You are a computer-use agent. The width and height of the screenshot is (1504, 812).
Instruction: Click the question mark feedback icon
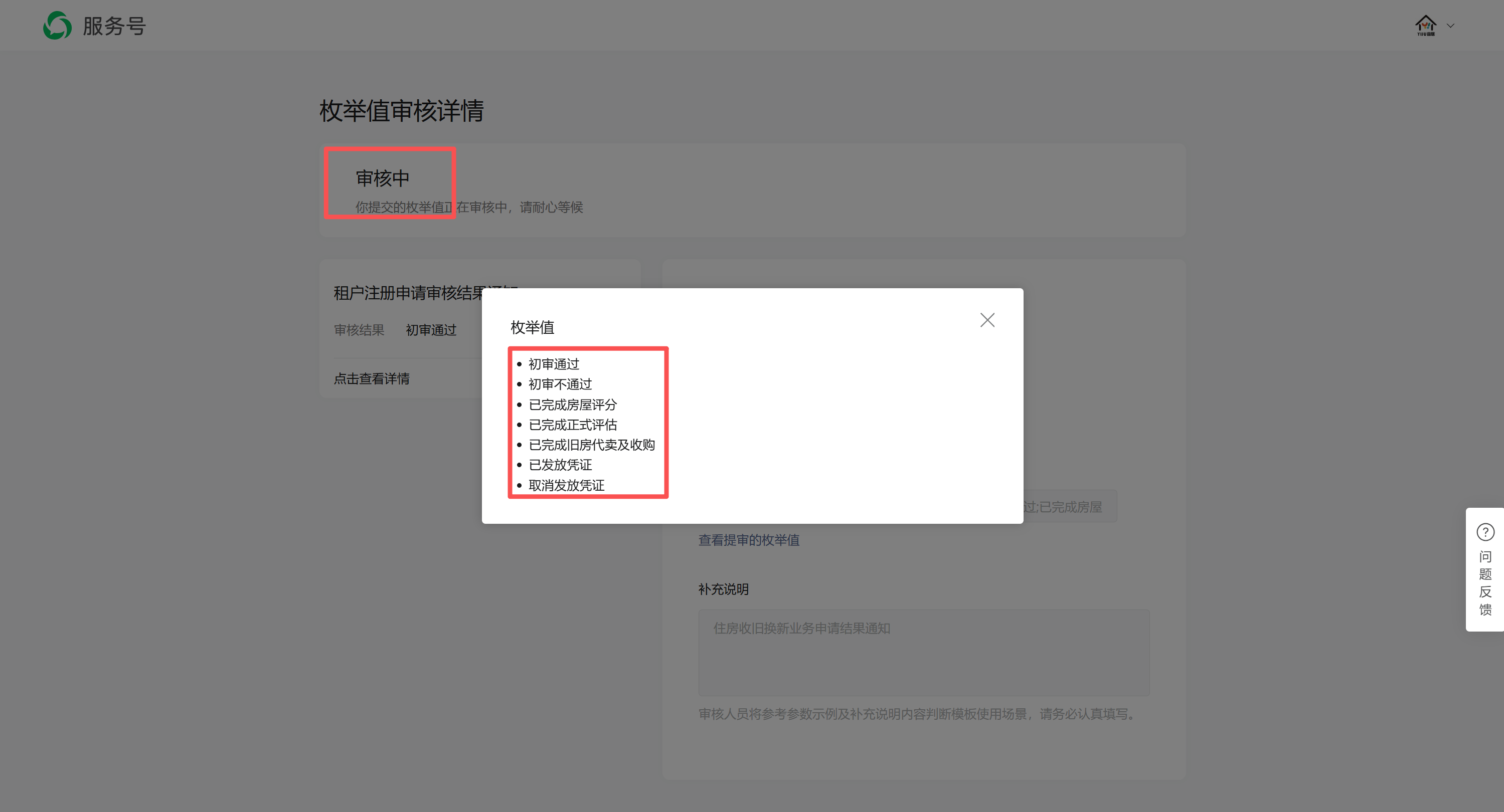pyautogui.click(x=1485, y=532)
